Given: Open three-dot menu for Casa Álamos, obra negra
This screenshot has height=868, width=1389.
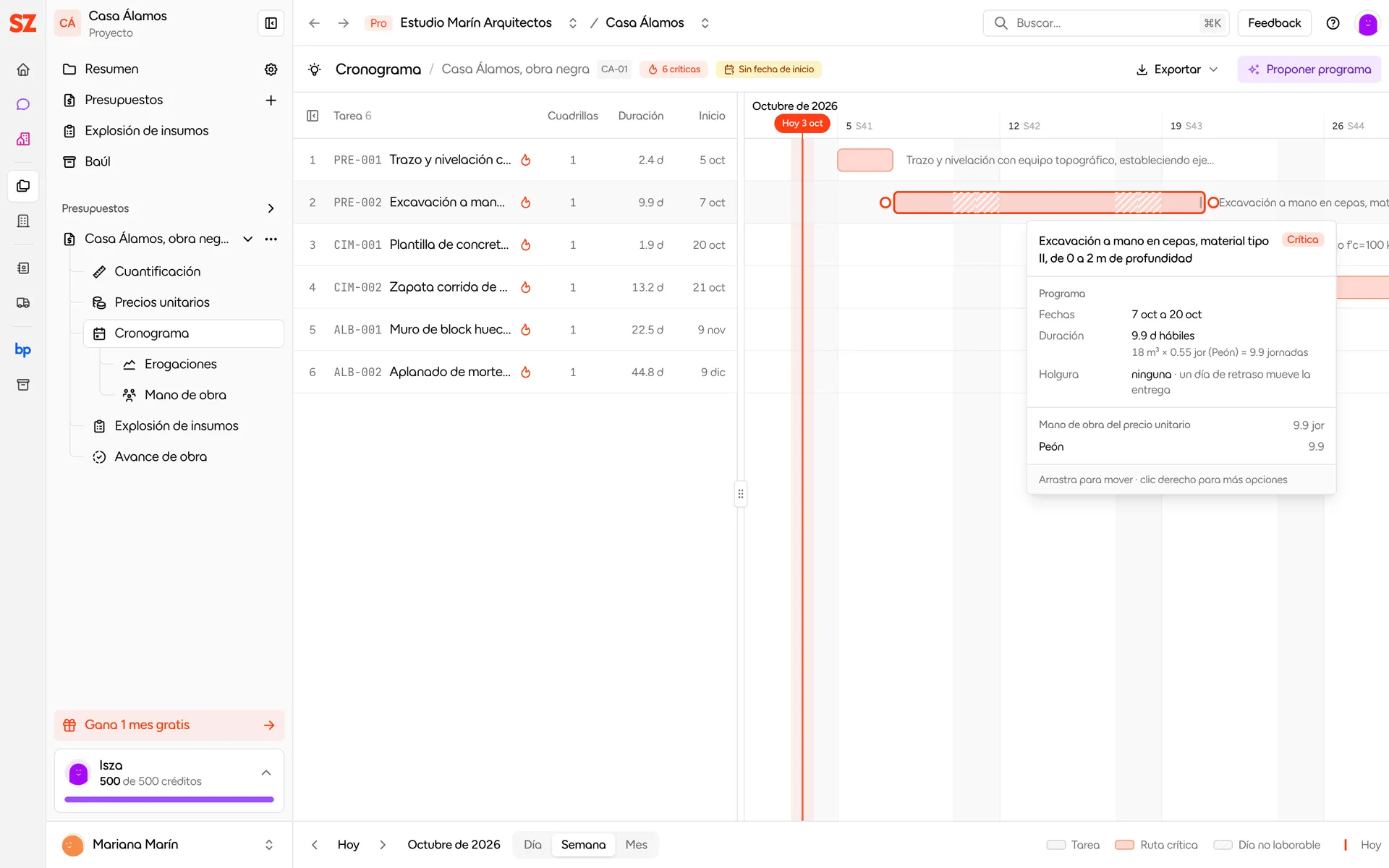Looking at the screenshot, I should [x=271, y=239].
